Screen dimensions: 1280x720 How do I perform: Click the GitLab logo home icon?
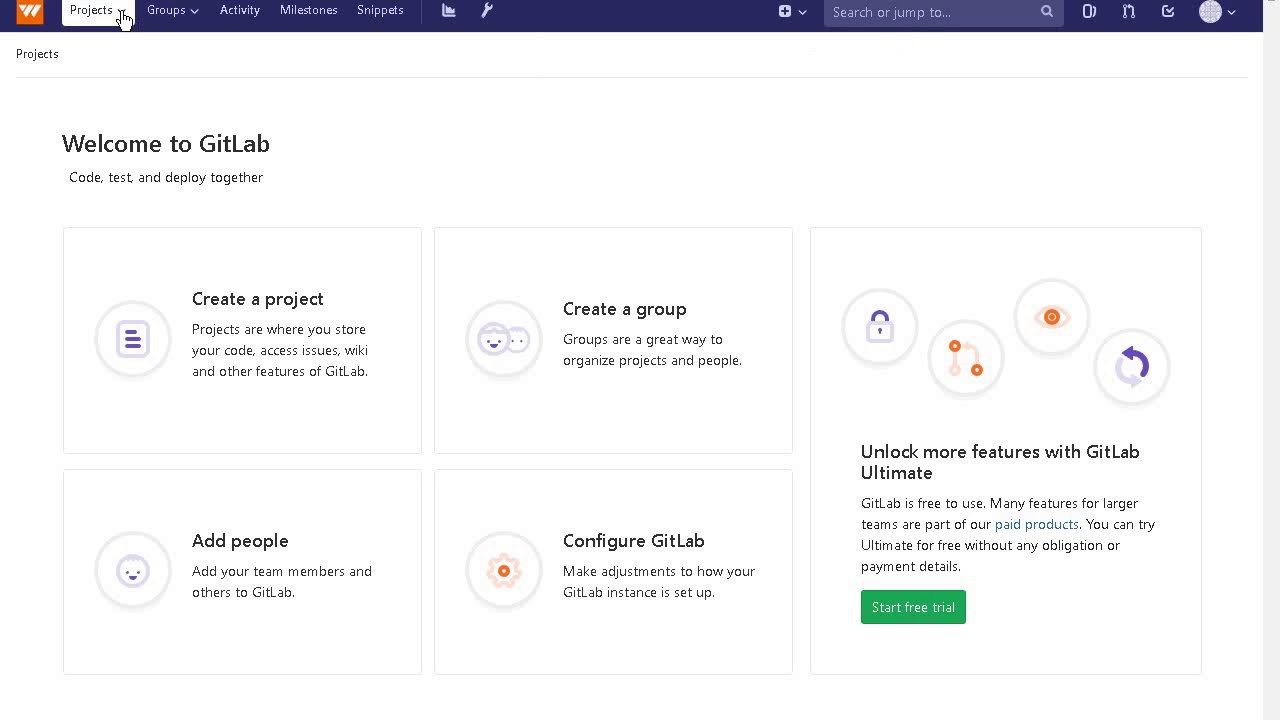30,11
